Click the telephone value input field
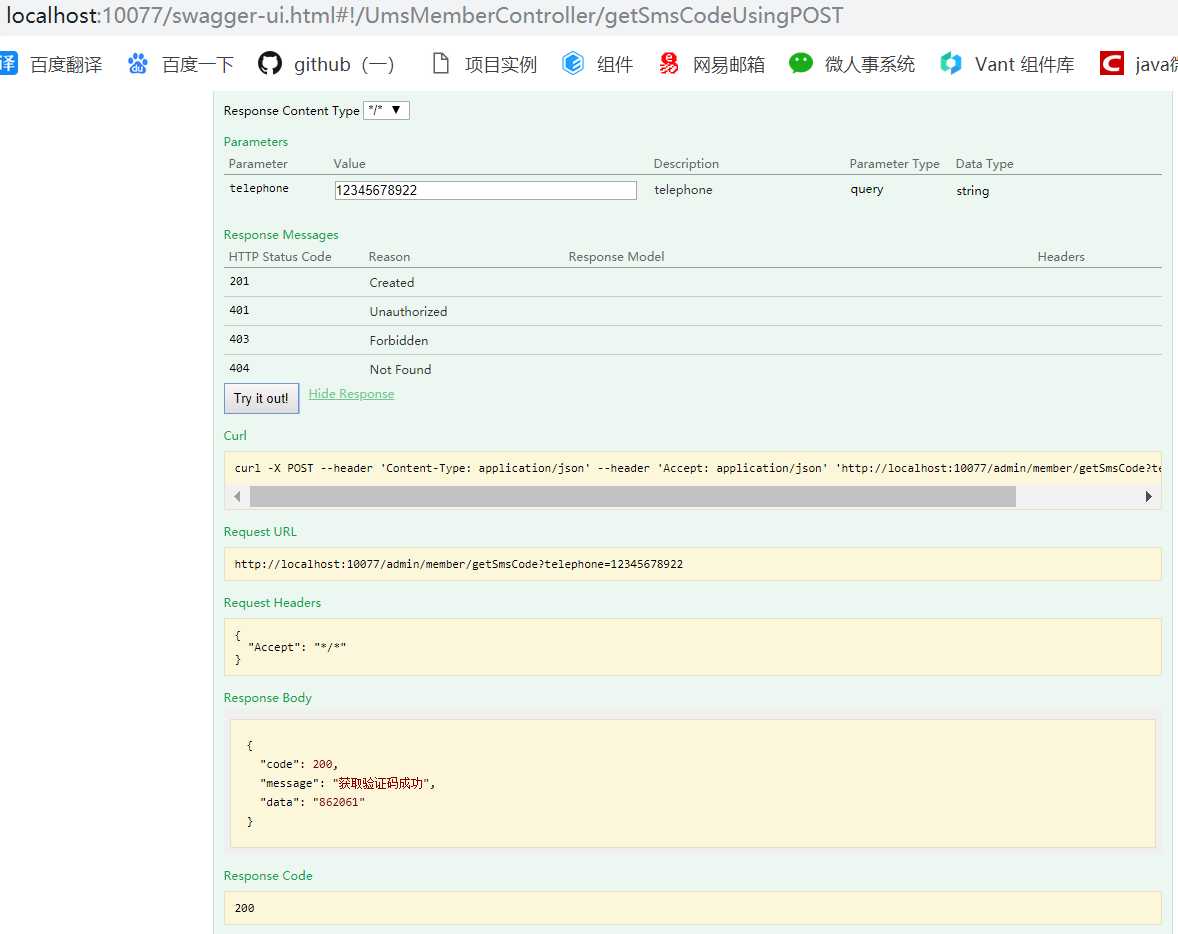This screenshot has width=1178, height=934. click(485, 190)
